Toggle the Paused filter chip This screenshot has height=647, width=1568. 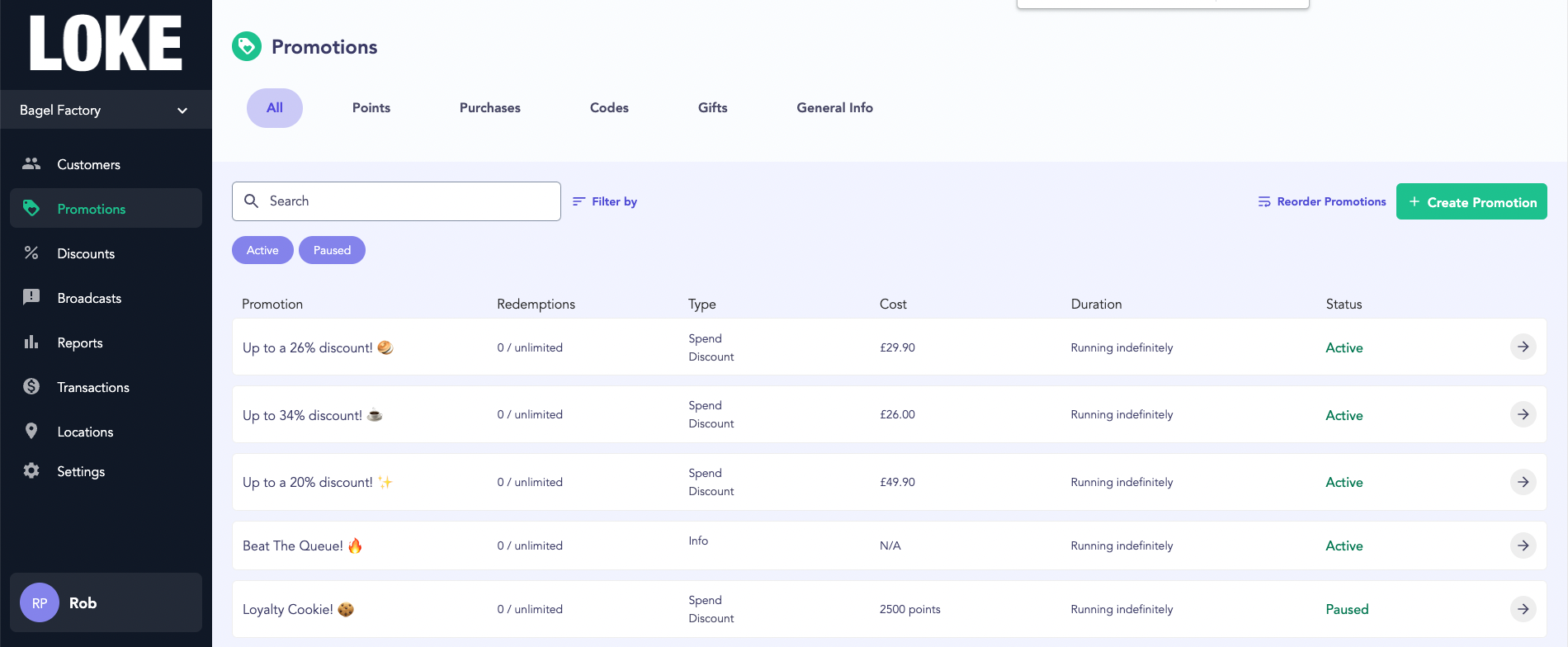tap(332, 250)
